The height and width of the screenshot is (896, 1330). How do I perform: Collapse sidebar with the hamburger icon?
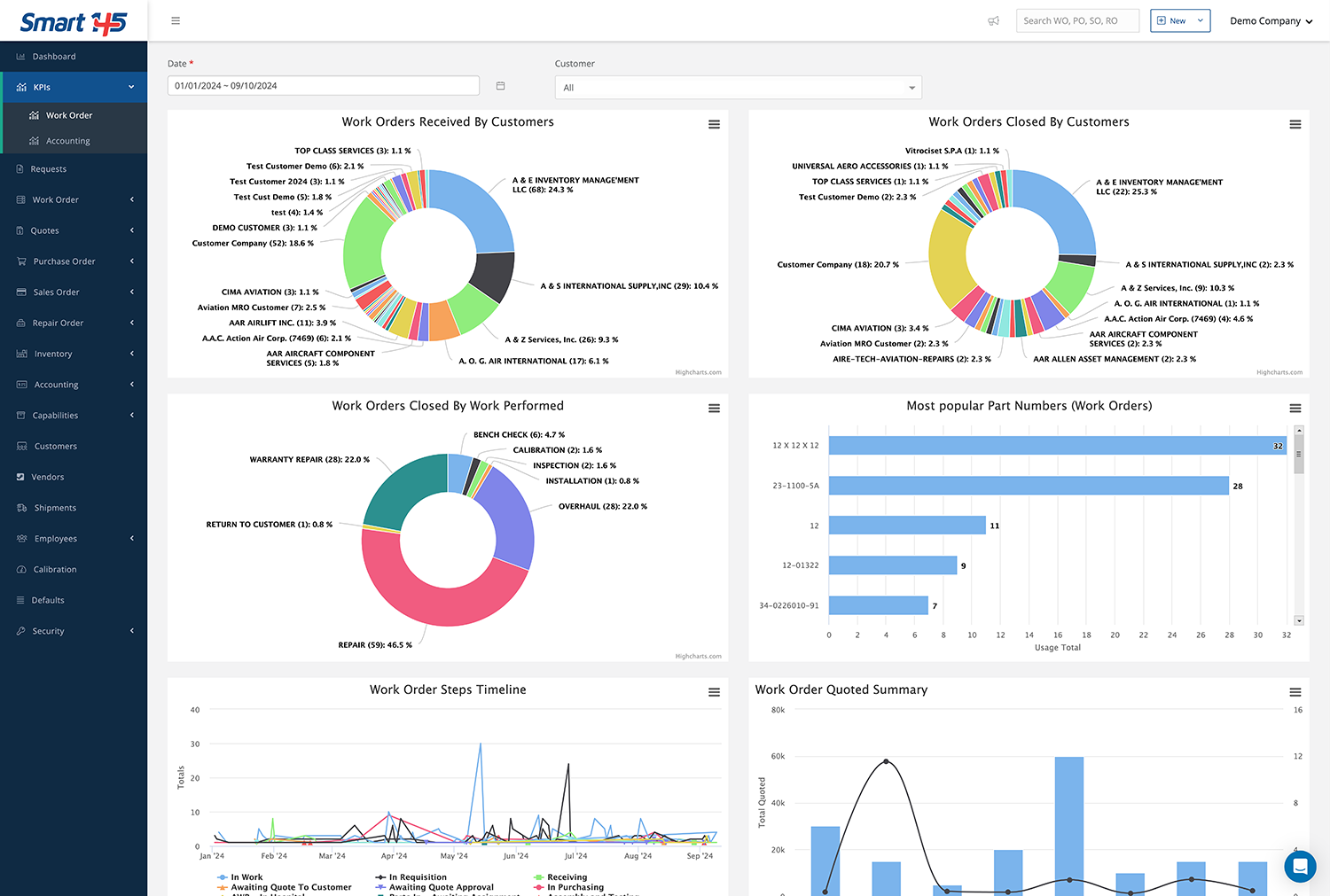pos(176,20)
